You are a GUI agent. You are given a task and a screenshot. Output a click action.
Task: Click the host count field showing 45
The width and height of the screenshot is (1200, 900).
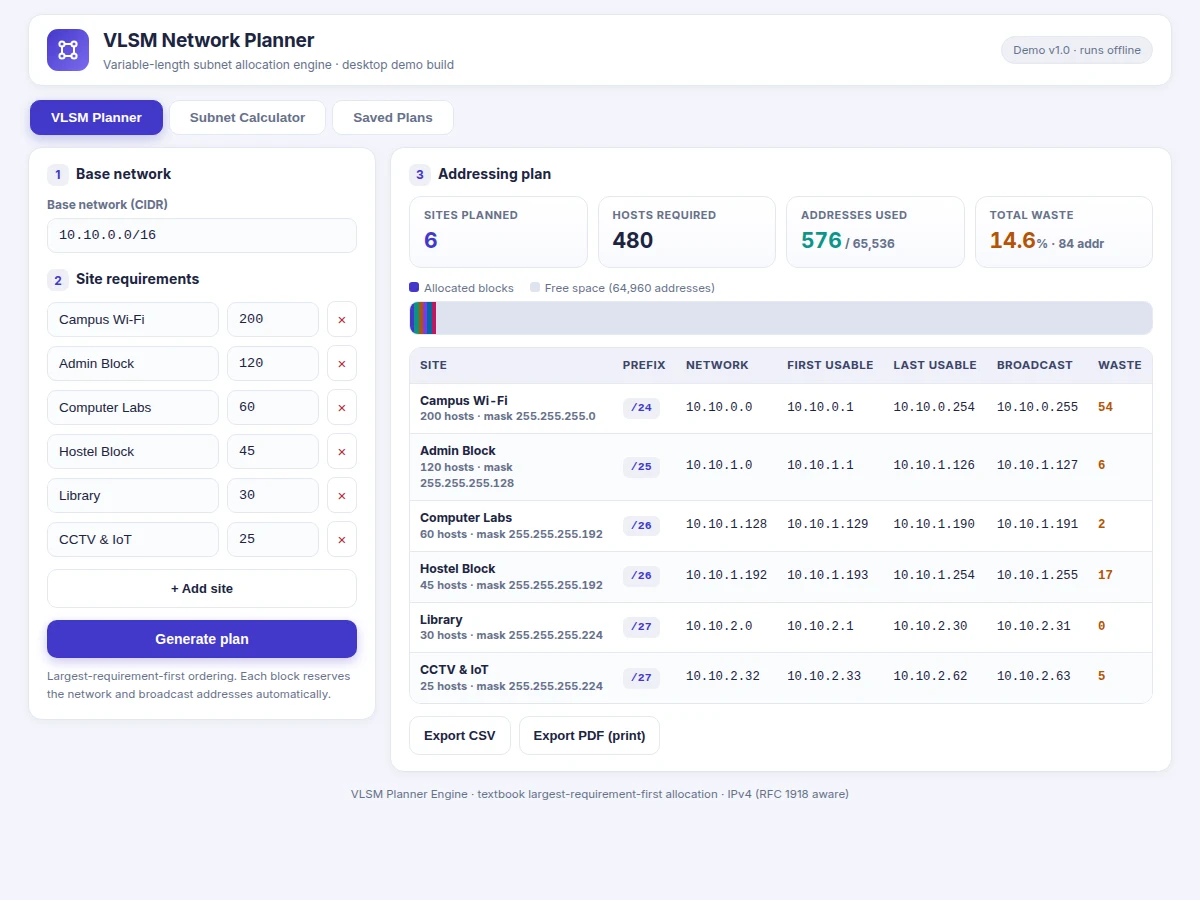coord(273,452)
